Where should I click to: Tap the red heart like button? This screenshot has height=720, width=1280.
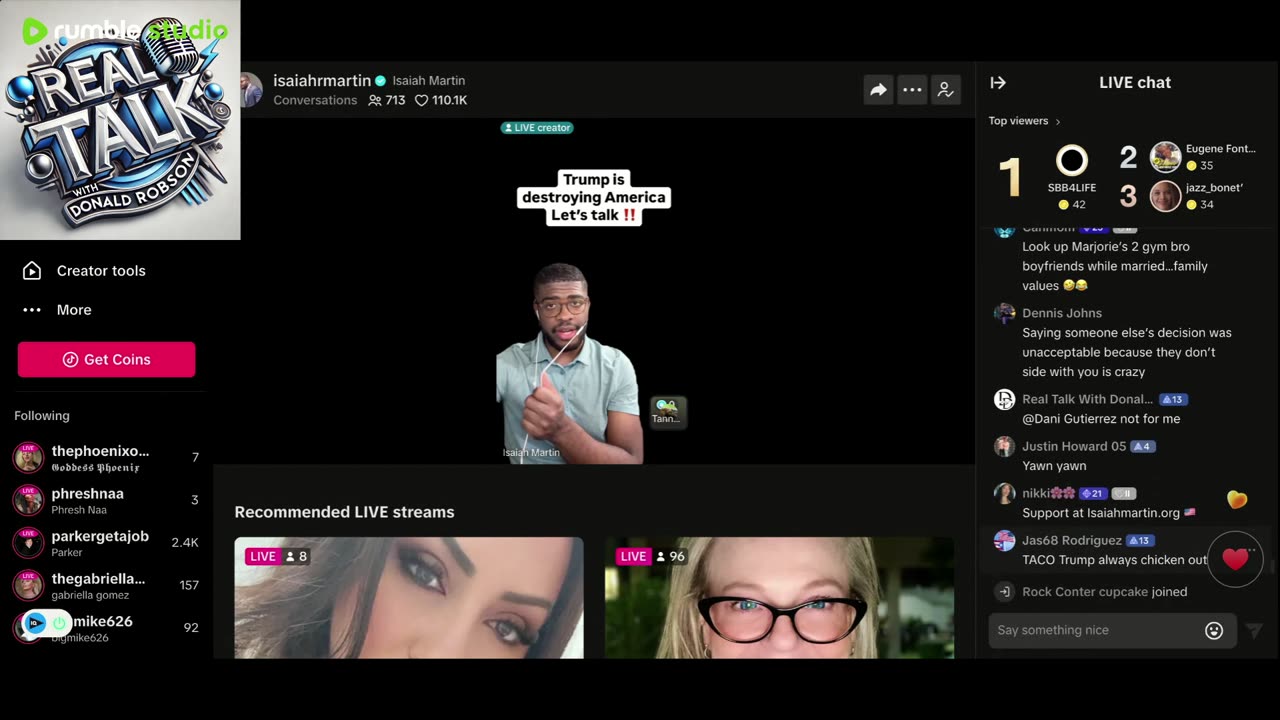[1236, 559]
